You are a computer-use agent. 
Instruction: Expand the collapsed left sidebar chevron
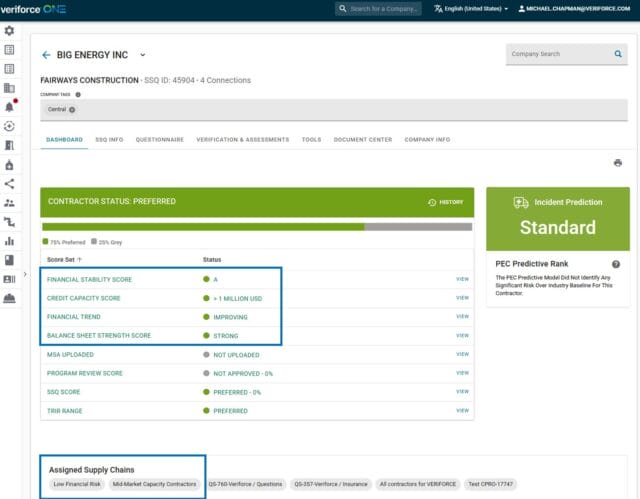tap(25, 275)
